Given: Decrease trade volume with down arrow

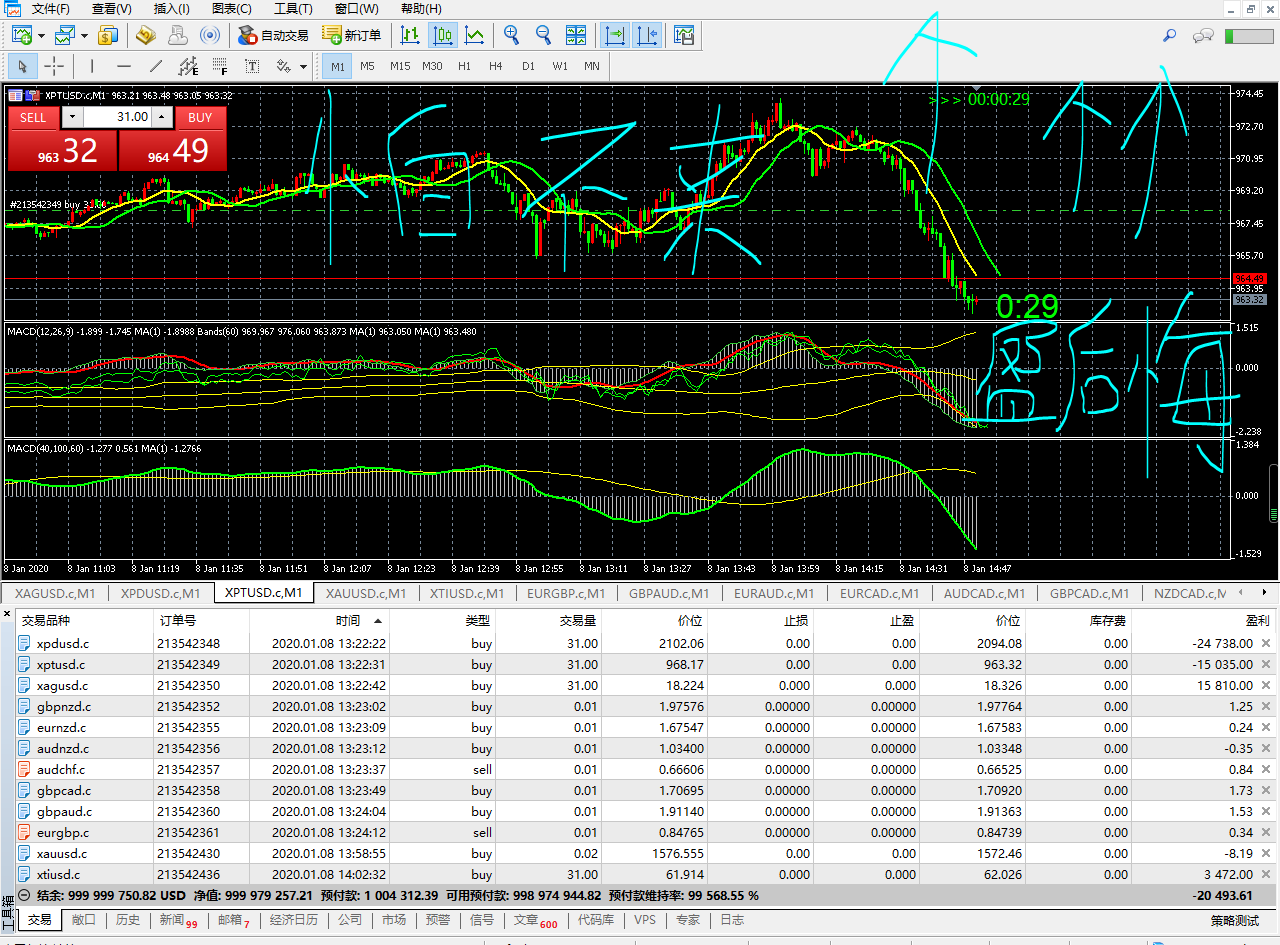Looking at the screenshot, I should [x=72, y=117].
